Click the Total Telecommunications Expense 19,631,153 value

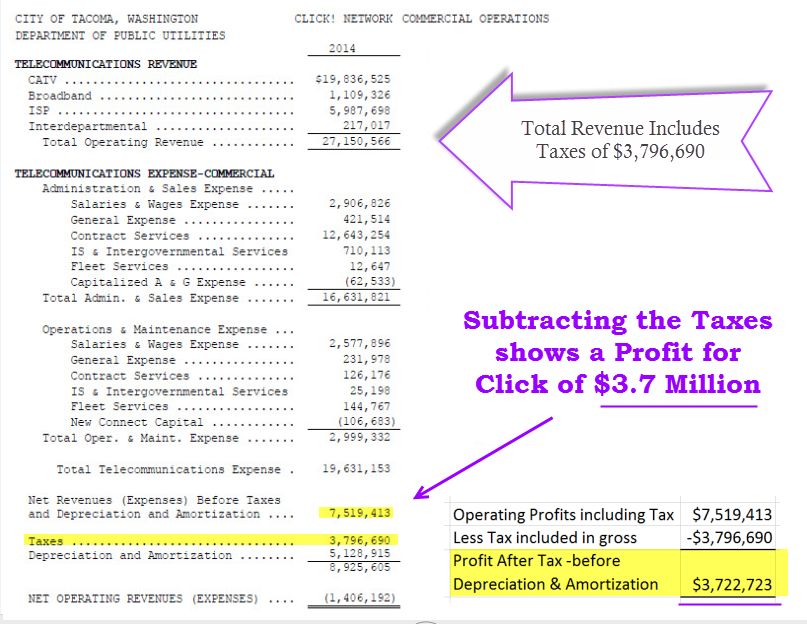pos(358,469)
